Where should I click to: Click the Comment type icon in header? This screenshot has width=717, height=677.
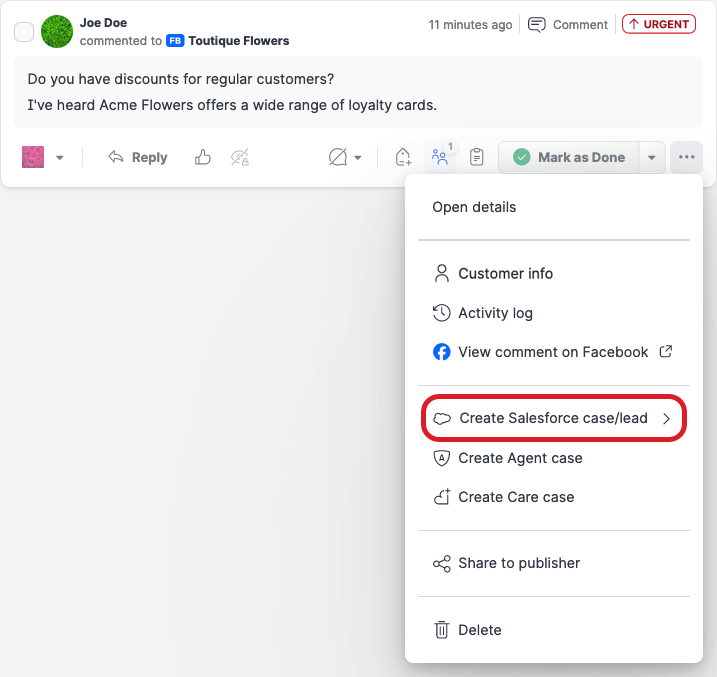[537, 24]
